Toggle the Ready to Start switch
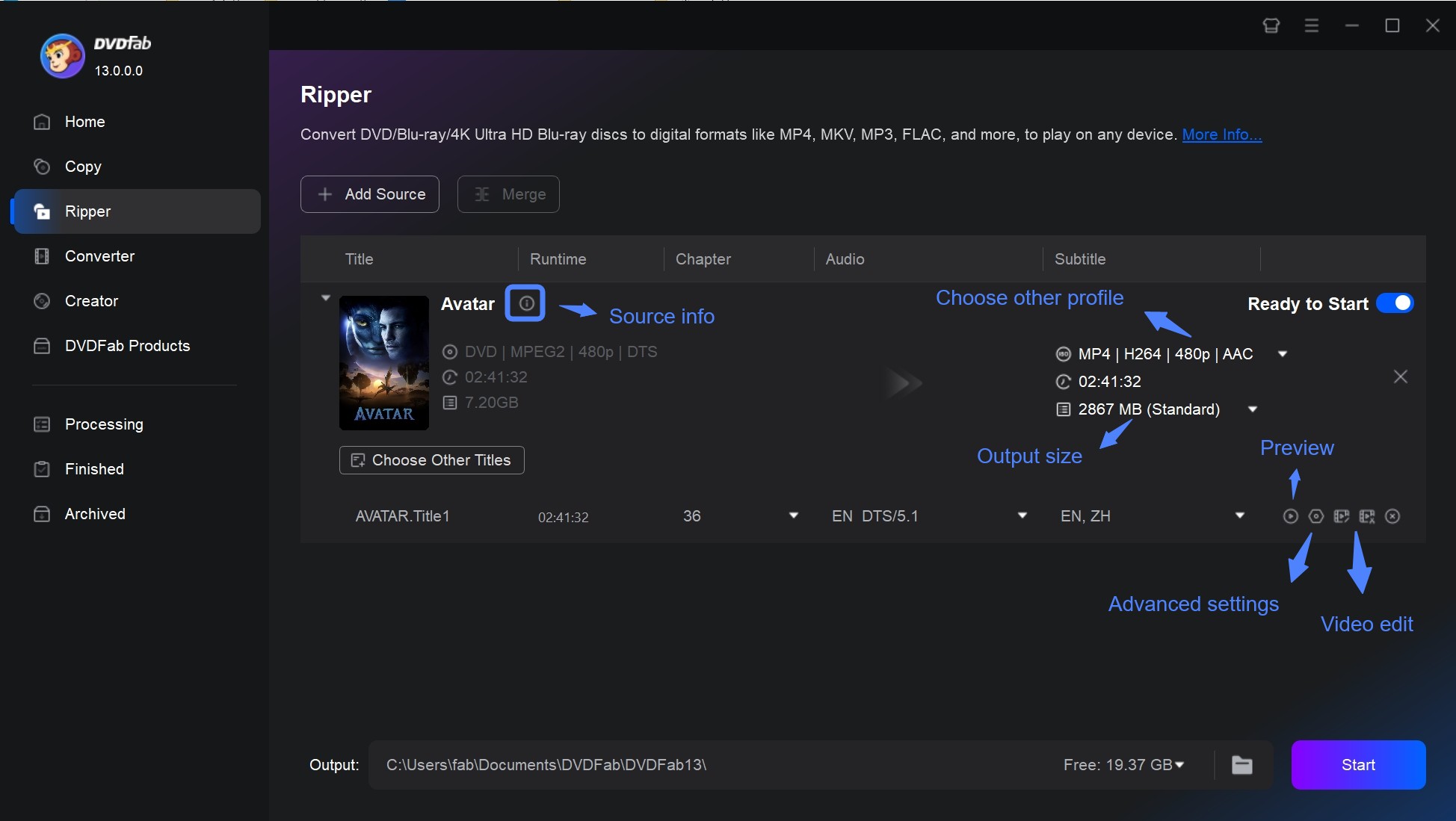Viewport: 1456px width, 821px height. (1396, 304)
